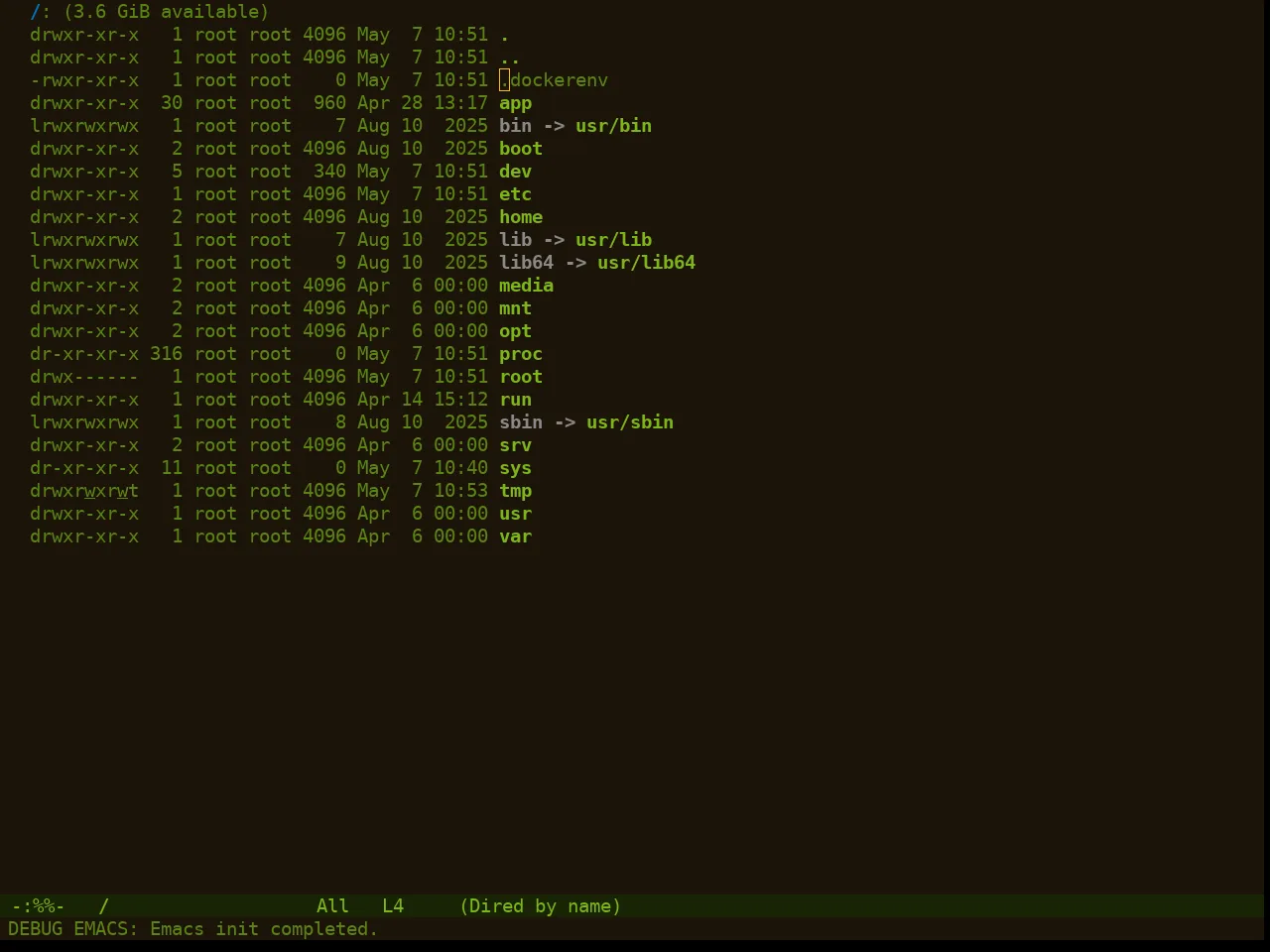
Task: Click the 316 link count of proc
Action: (166, 354)
